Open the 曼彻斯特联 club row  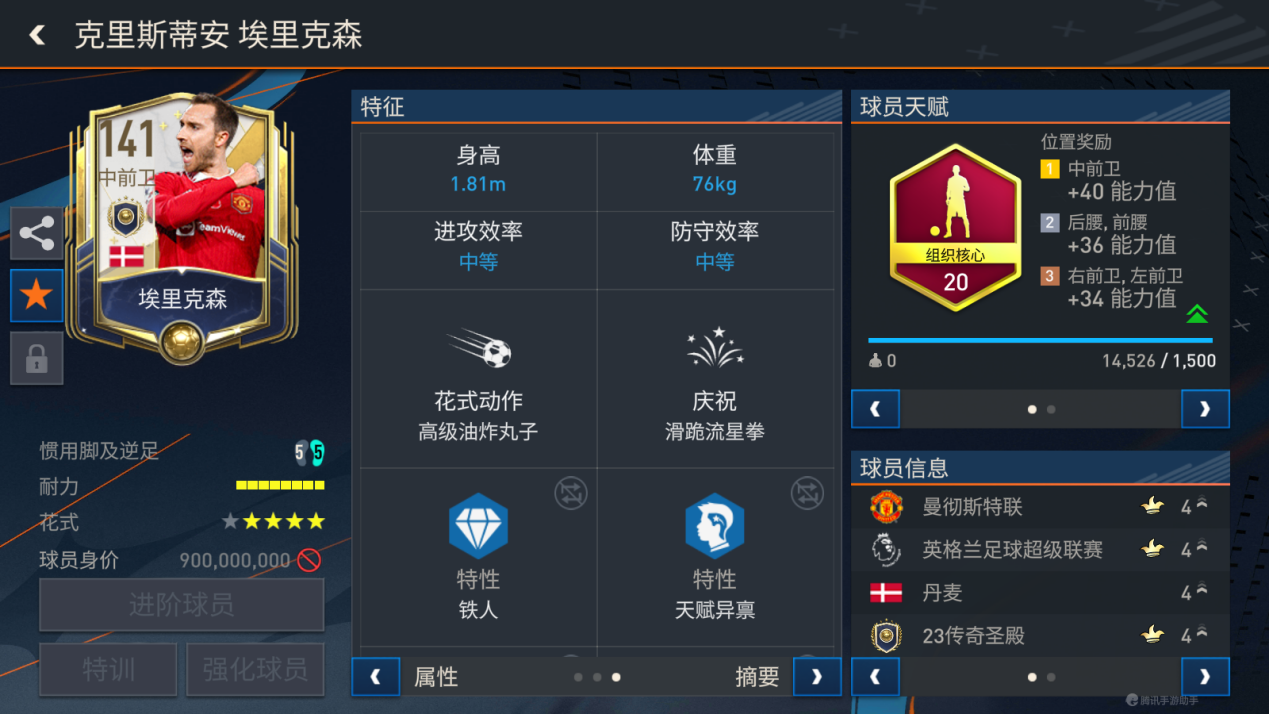point(1040,507)
